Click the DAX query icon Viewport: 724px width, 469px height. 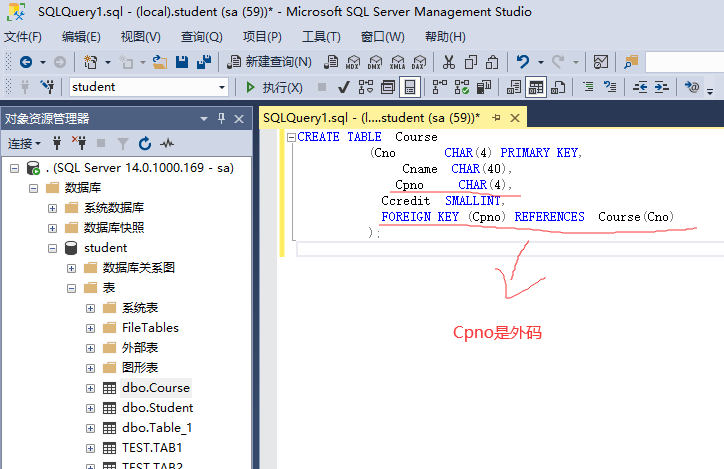(x=419, y=62)
